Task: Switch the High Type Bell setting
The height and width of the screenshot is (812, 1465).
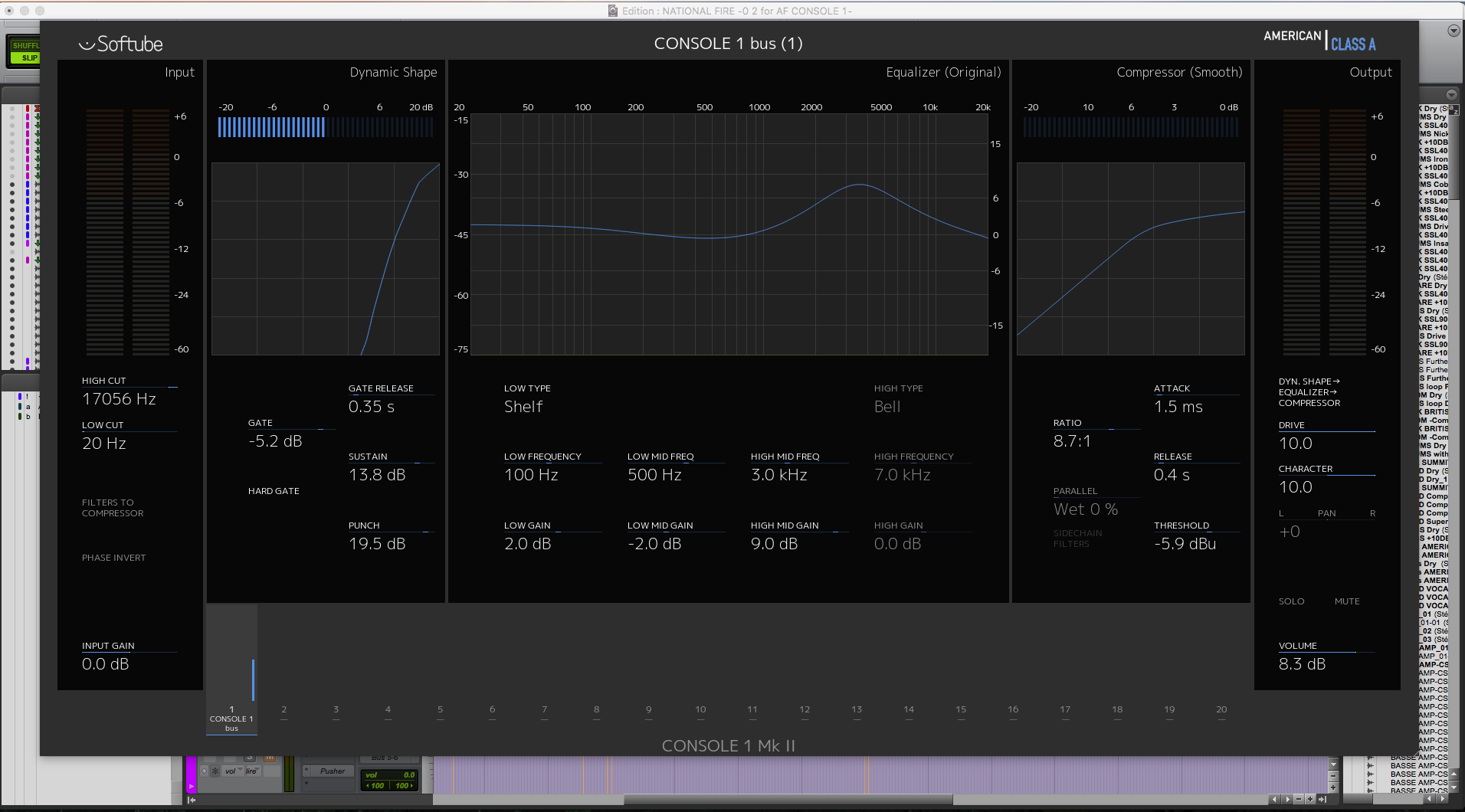Action: pyautogui.click(x=887, y=407)
